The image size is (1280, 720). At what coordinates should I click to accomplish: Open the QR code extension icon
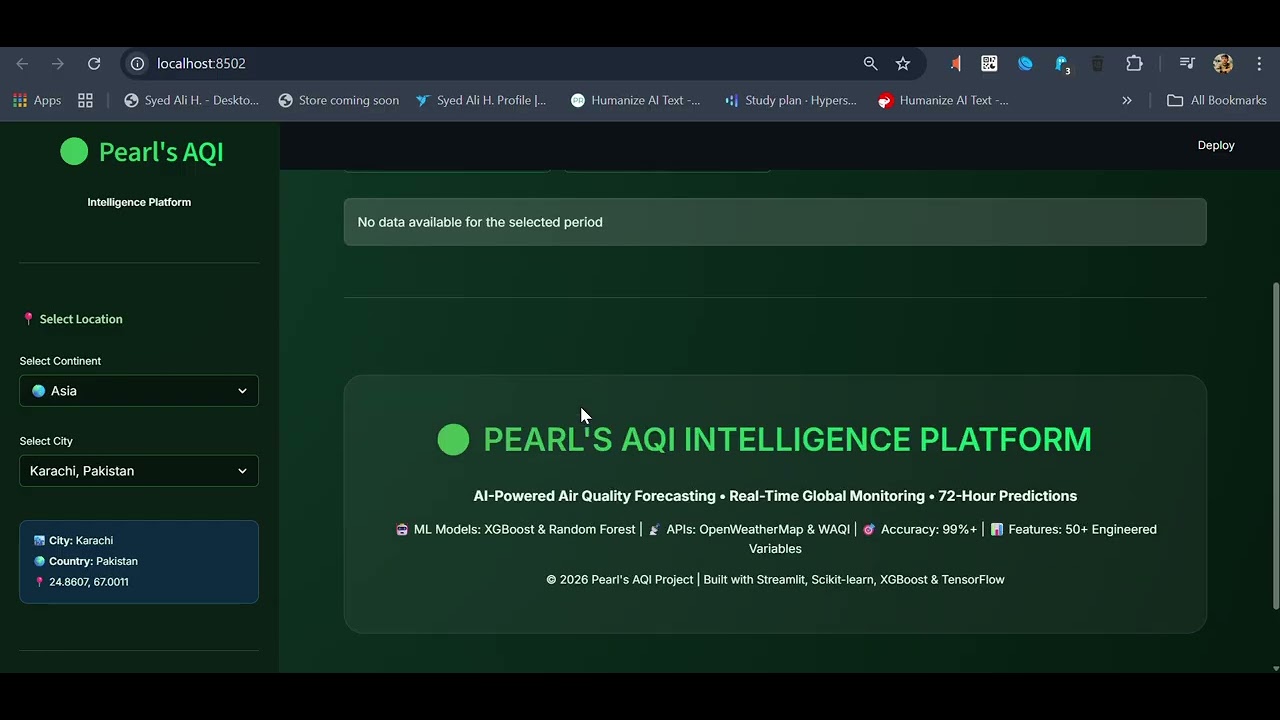tap(989, 63)
